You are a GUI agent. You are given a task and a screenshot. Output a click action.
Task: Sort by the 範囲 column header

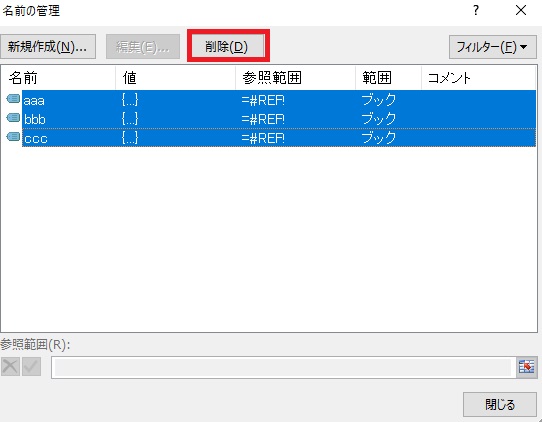(389, 78)
